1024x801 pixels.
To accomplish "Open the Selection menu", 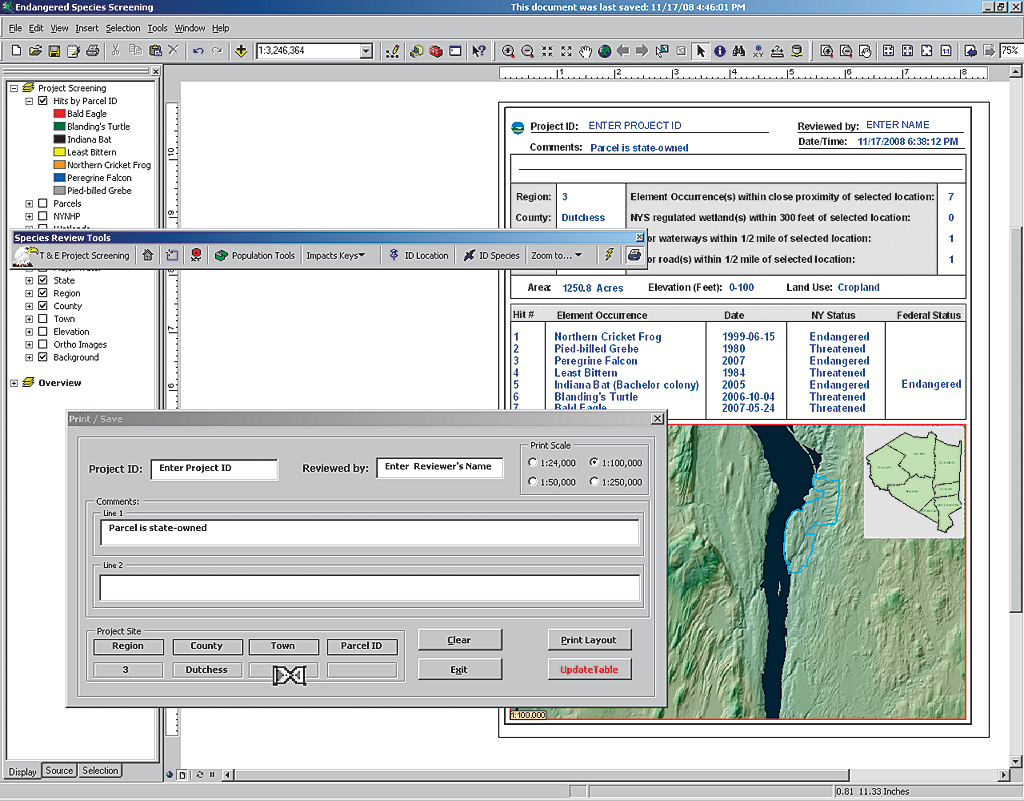I will point(123,28).
